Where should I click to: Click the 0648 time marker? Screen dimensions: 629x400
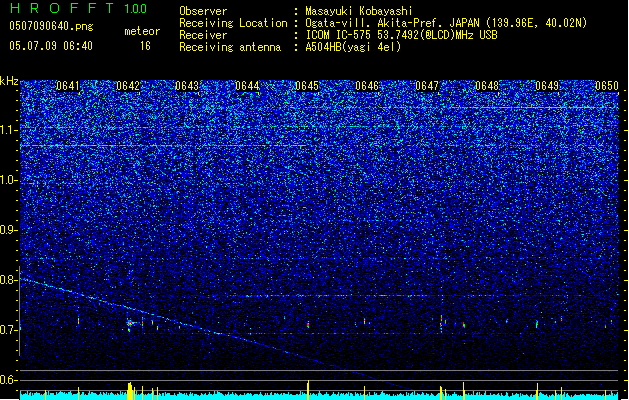click(x=487, y=86)
